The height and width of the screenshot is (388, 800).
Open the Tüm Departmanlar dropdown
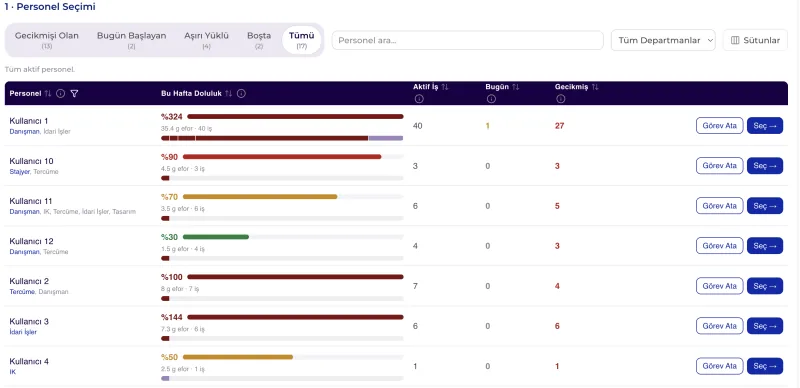click(x=663, y=40)
